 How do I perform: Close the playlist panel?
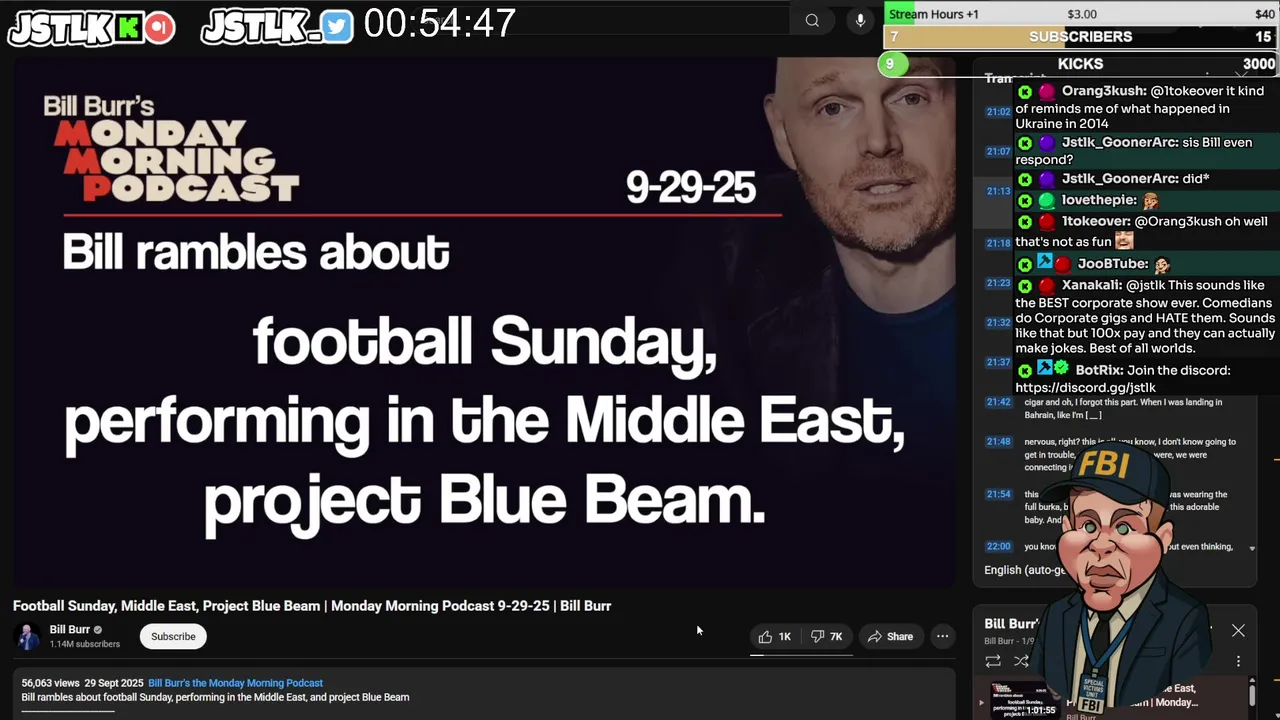coord(1238,630)
